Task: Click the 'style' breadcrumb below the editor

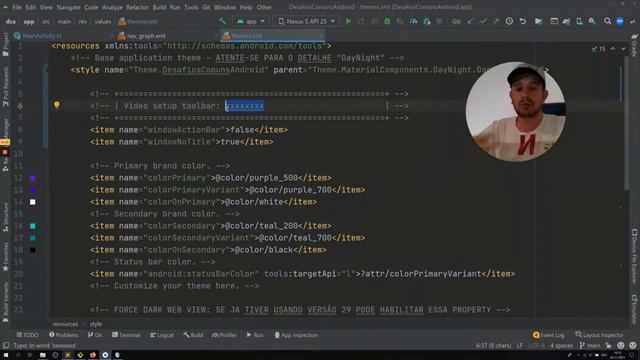Action: point(96,324)
